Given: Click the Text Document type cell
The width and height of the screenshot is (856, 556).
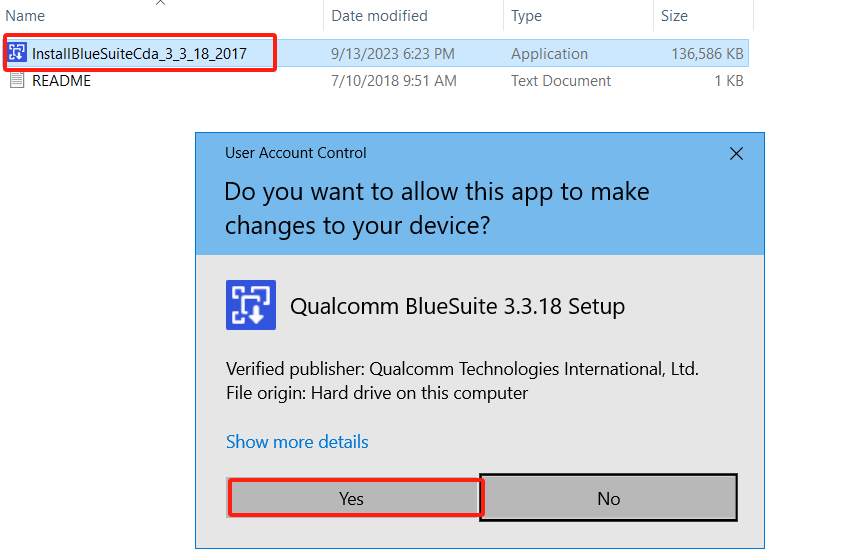Looking at the screenshot, I should tap(561, 81).
